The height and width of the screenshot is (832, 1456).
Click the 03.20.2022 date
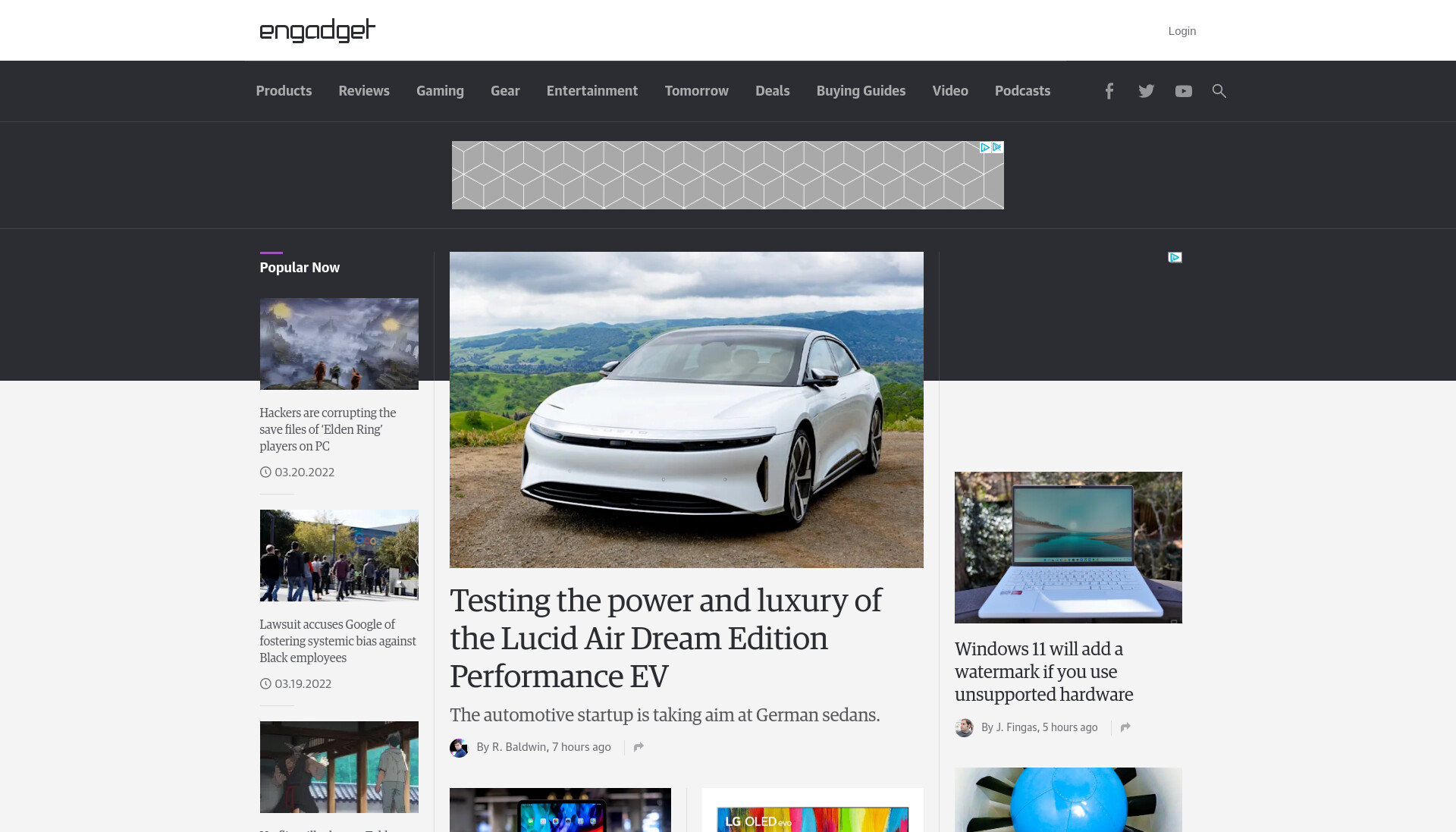coord(304,472)
